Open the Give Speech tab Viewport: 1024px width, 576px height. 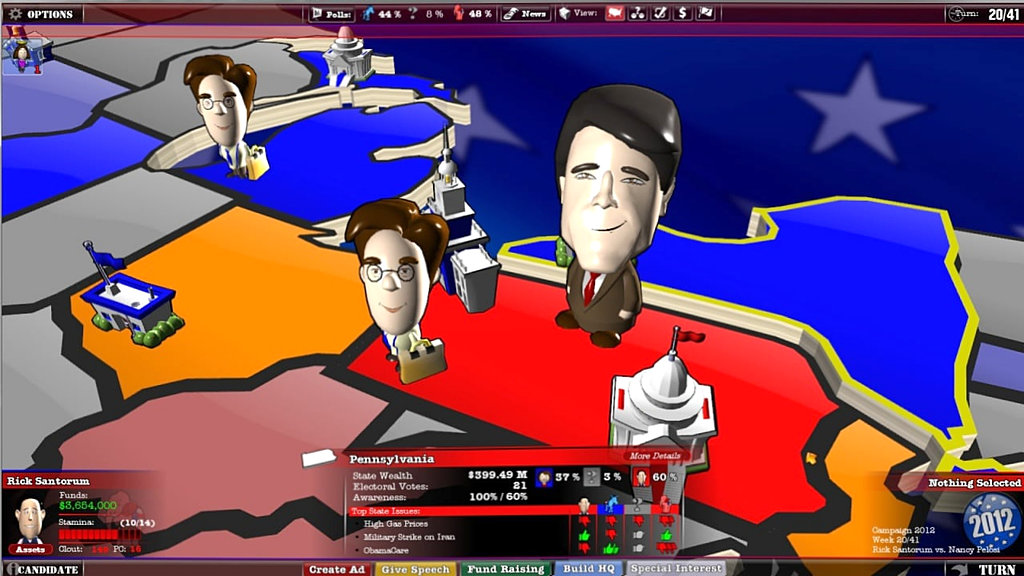click(415, 569)
